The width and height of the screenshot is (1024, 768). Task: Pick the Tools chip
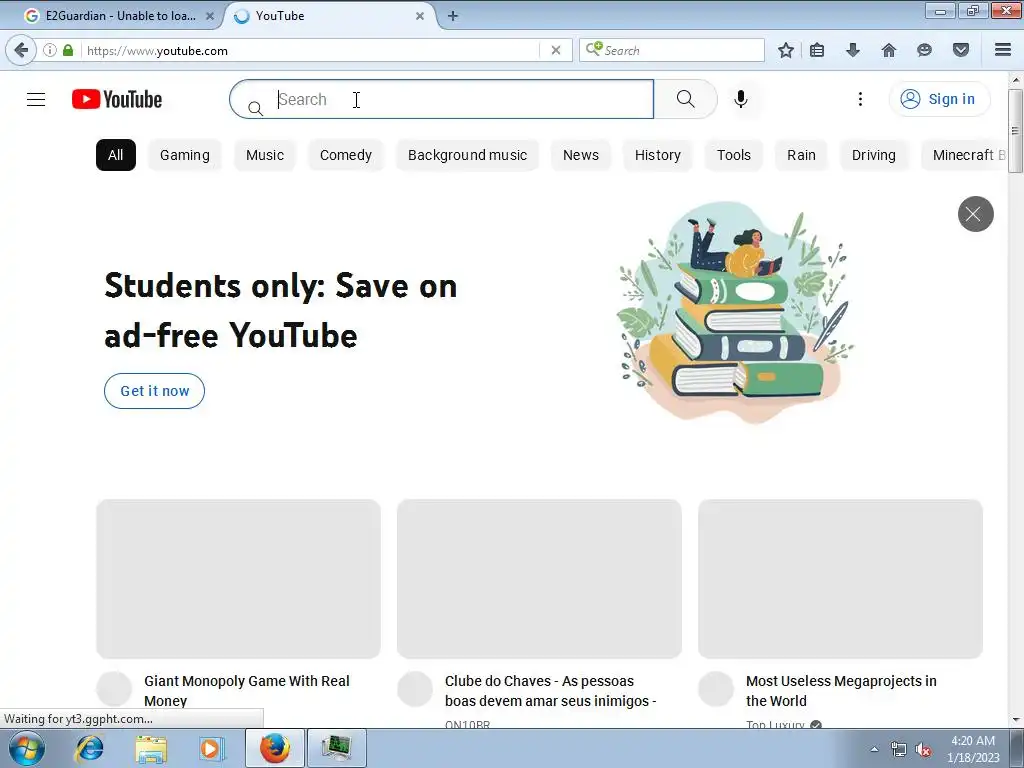click(x=733, y=155)
